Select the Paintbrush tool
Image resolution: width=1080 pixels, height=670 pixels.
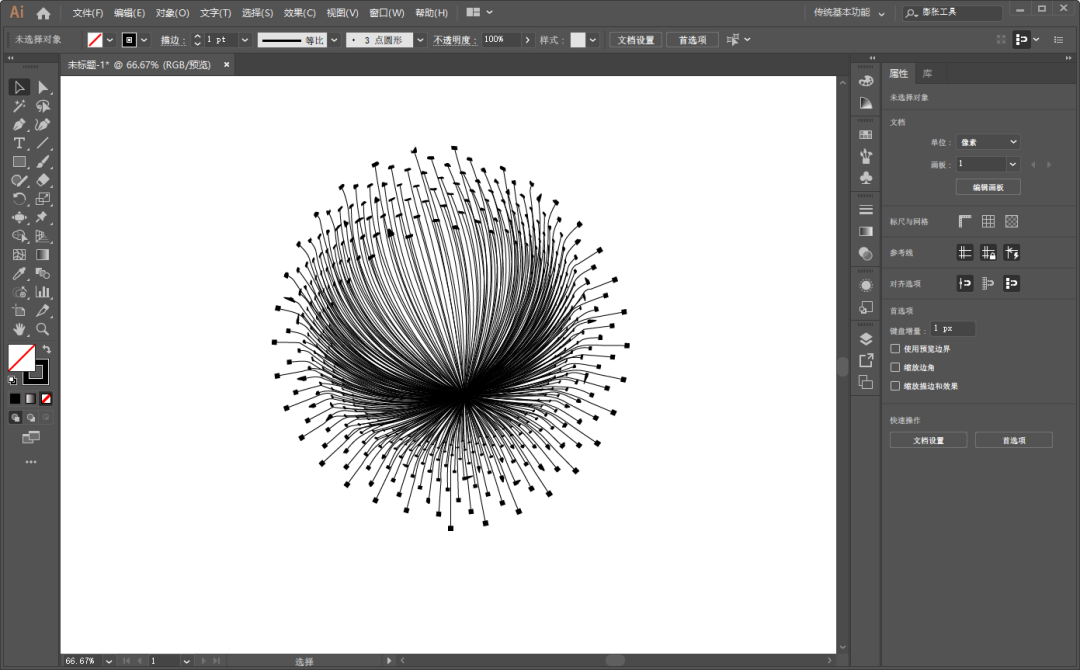(43, 162)
